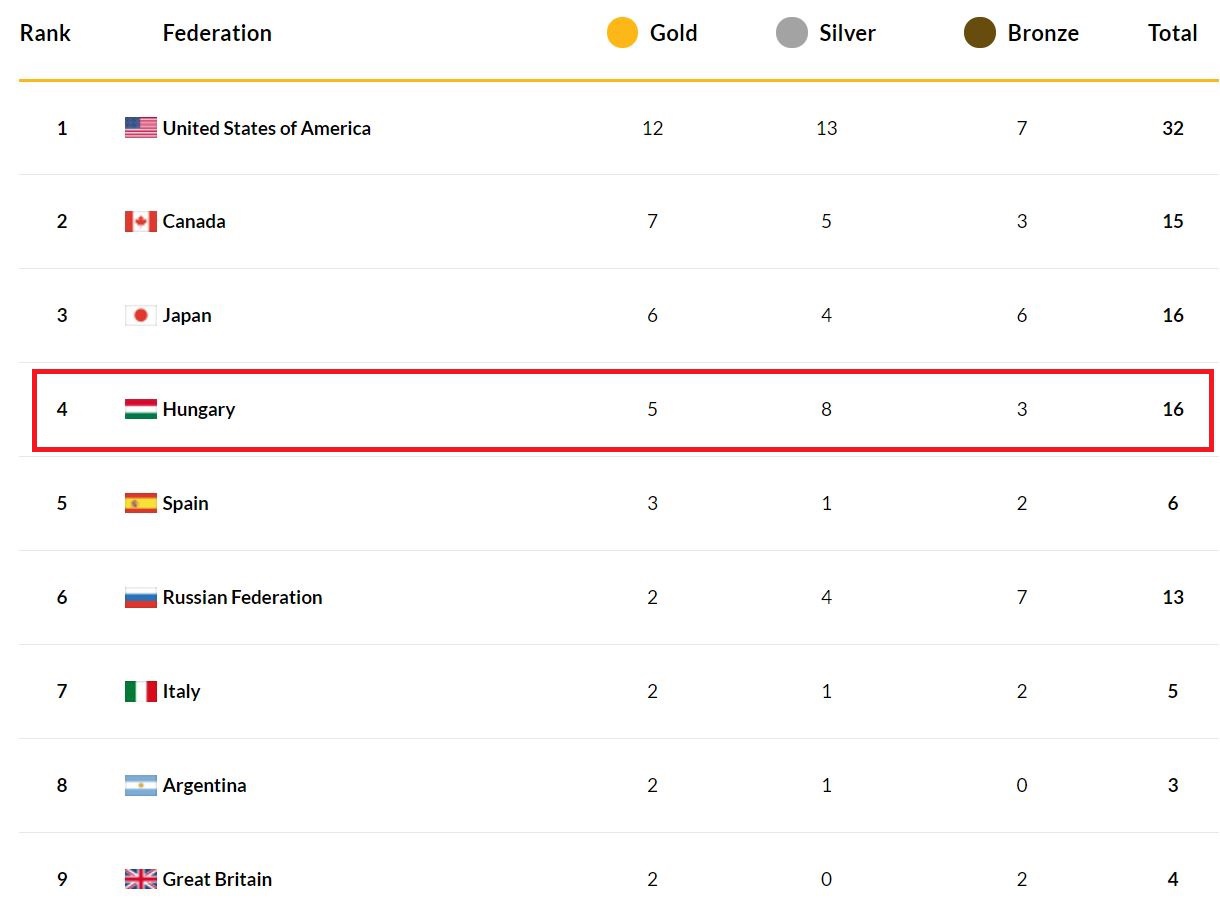The height and width of the screenshot is (921, 1220).
Task: Click the Federation column header
Action: click(217, 33)
